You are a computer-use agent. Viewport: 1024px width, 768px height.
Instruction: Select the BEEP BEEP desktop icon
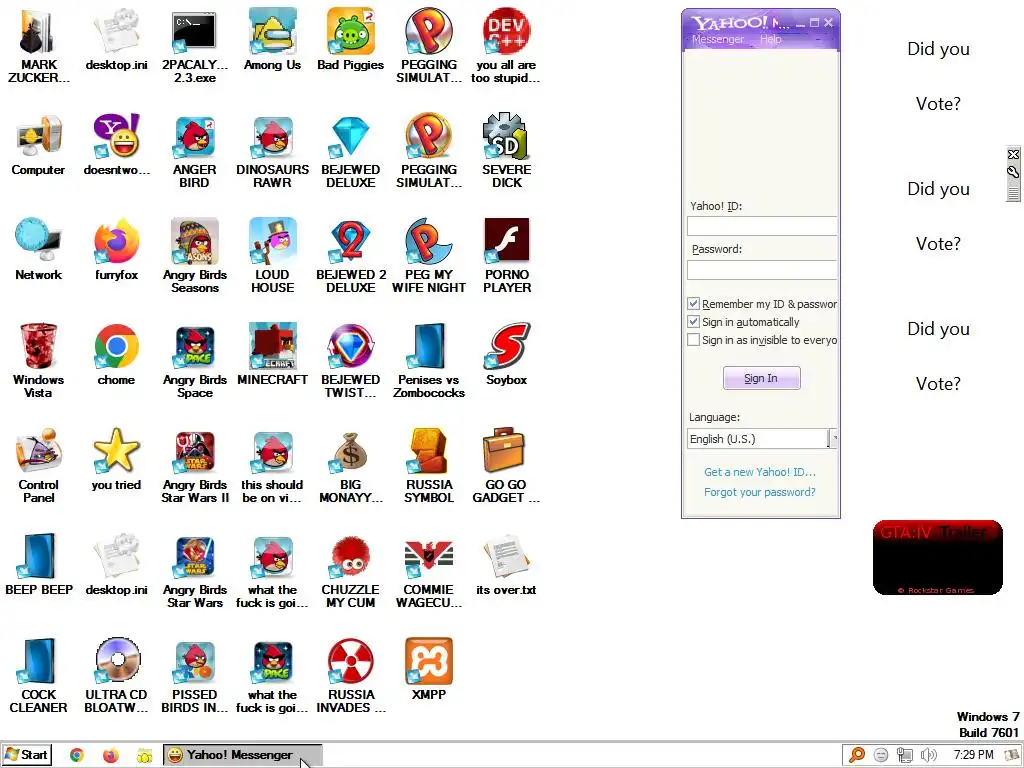pos(39,565)
